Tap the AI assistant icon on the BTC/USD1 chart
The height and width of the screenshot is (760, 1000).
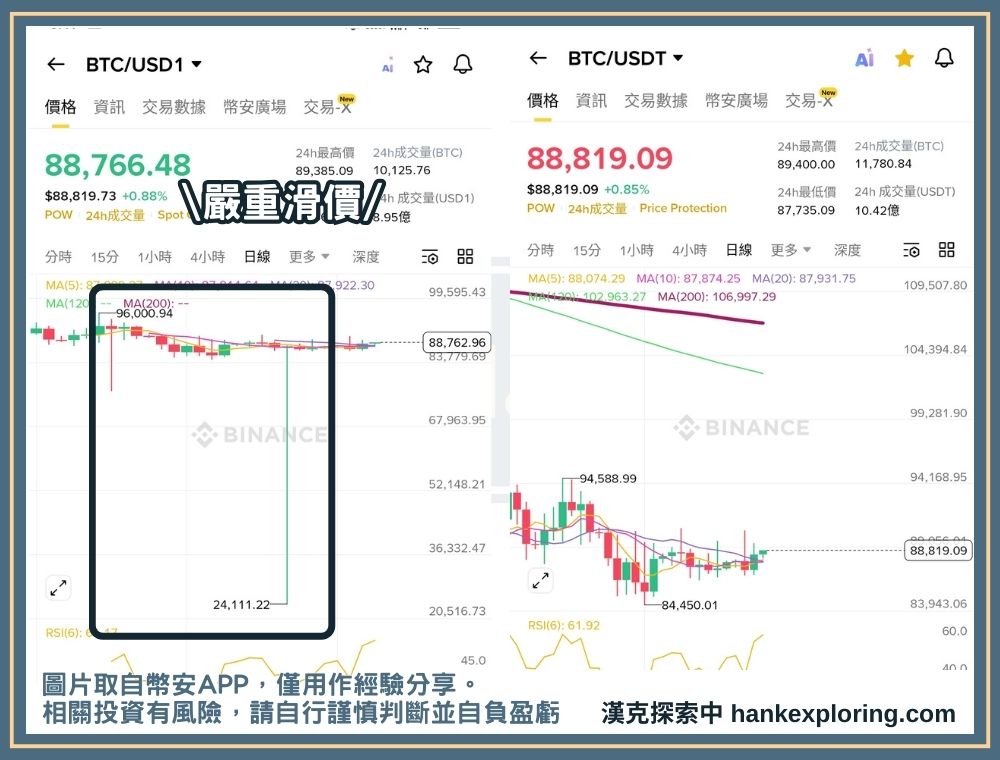pos(387,65)
